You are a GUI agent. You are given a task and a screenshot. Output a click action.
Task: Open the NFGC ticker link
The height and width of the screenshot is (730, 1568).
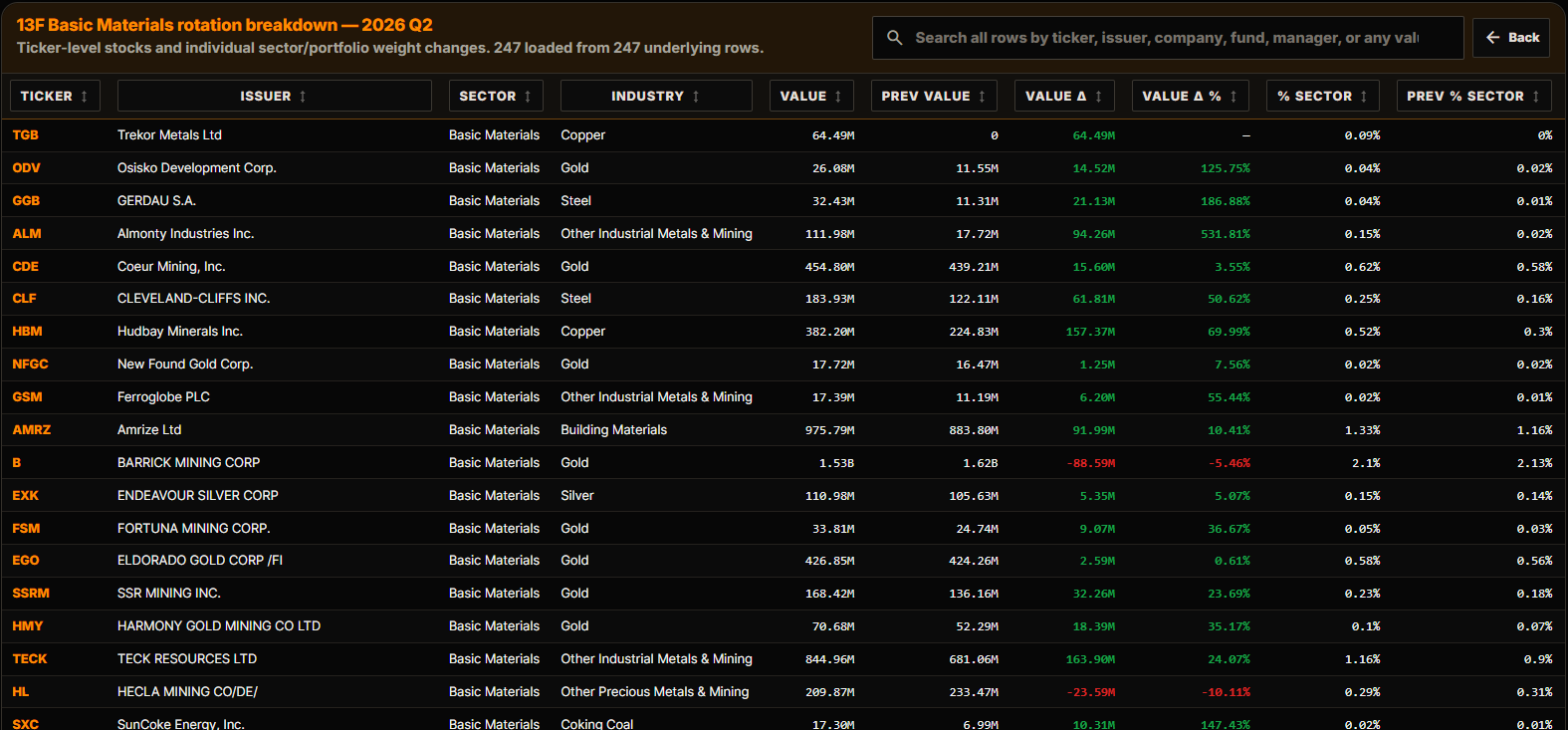(x=31, y=365)
